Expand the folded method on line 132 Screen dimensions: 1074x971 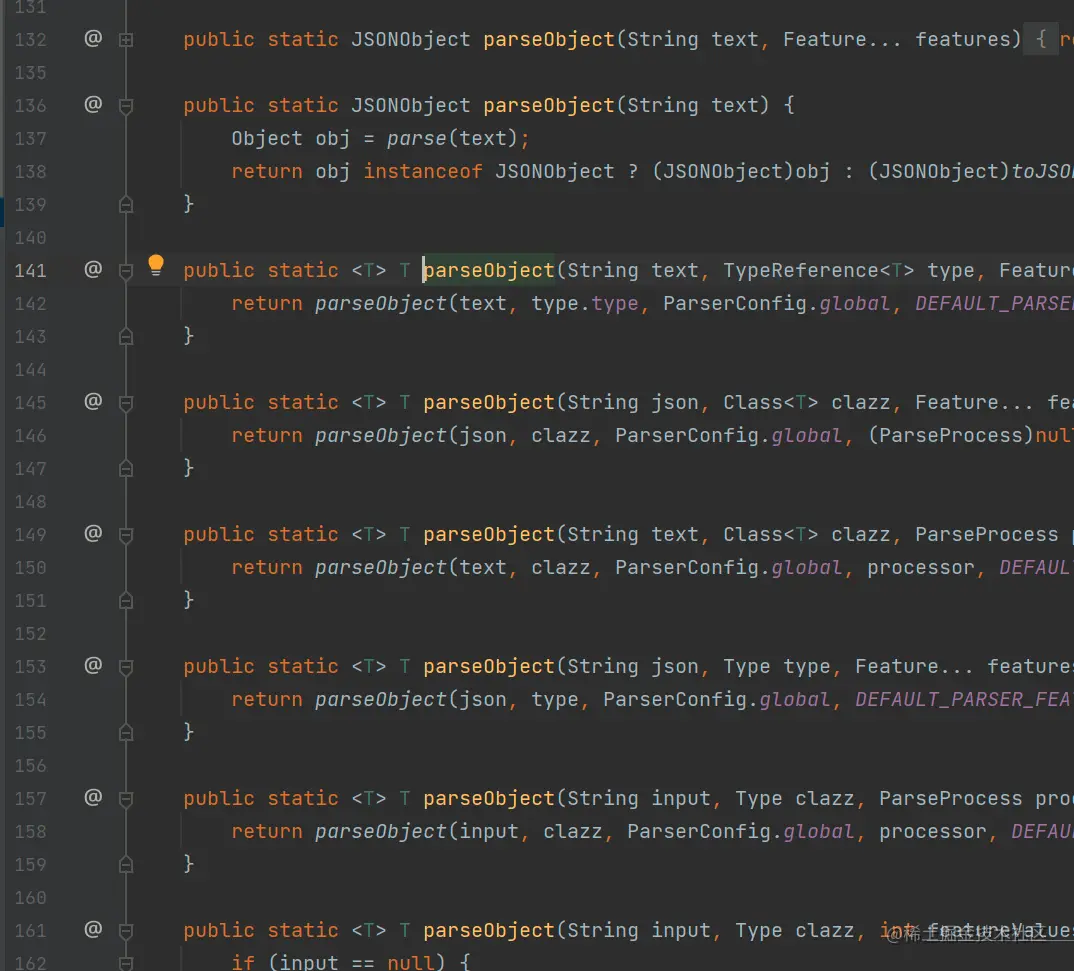[x=126, y=40]
